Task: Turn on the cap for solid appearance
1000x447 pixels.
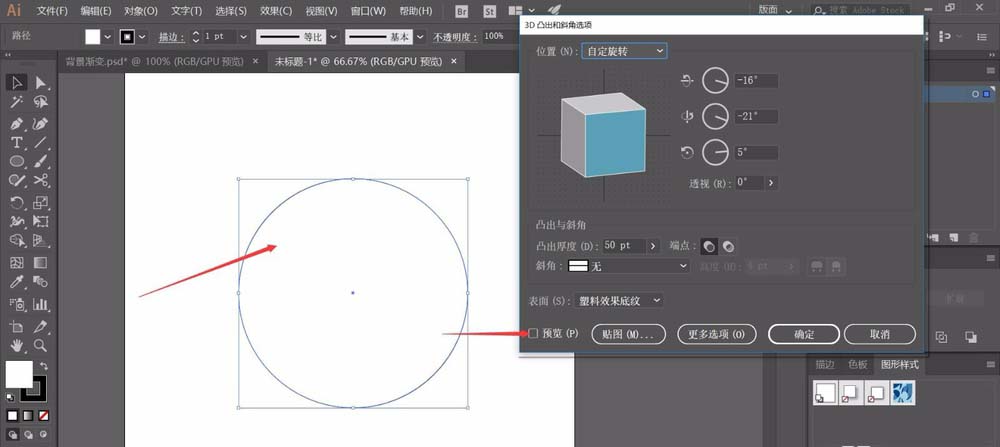Action: [708, 246]
